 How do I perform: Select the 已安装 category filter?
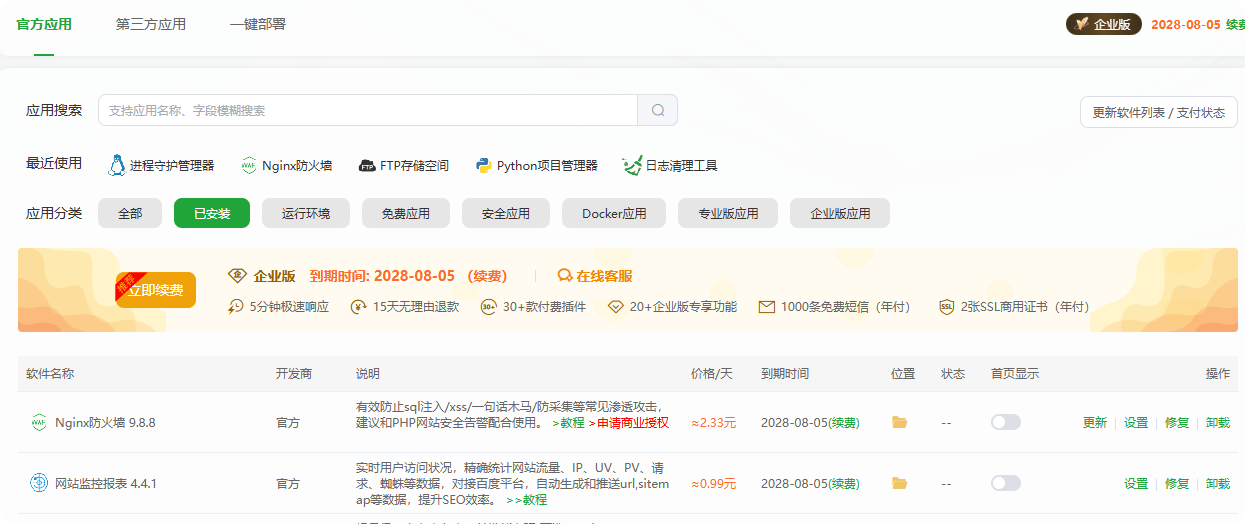click(x=212, y=213)
